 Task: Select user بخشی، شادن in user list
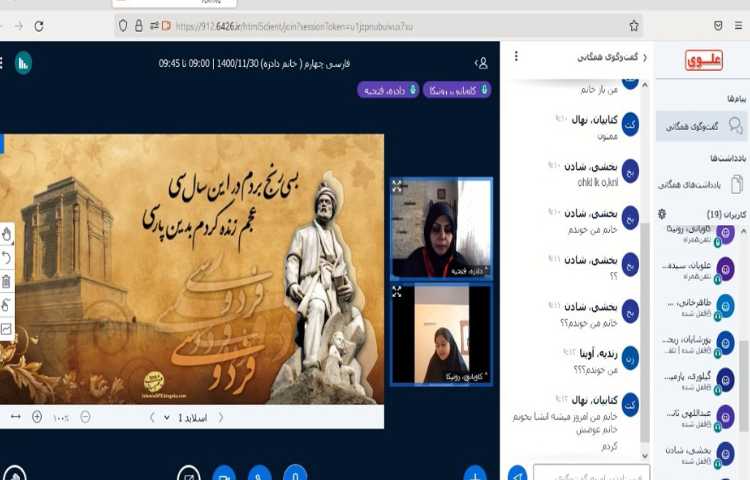[x=699, y=454]
